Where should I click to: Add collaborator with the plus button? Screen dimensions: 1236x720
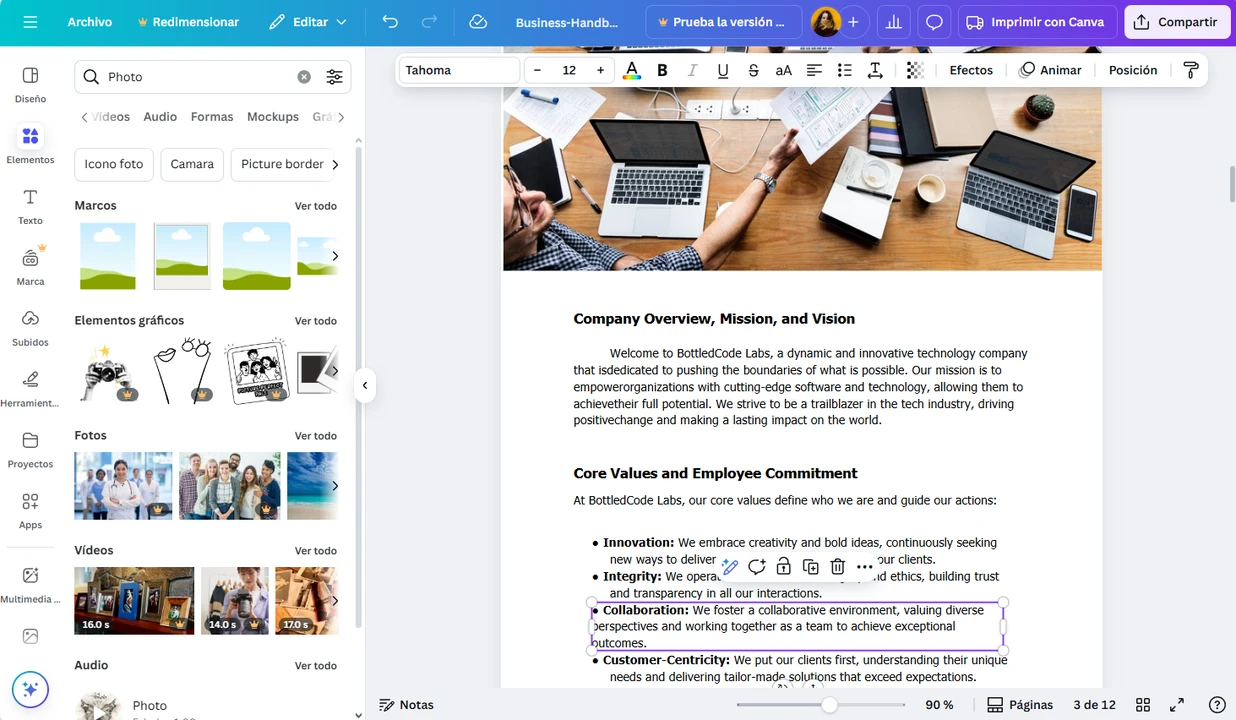coord(853,22)
